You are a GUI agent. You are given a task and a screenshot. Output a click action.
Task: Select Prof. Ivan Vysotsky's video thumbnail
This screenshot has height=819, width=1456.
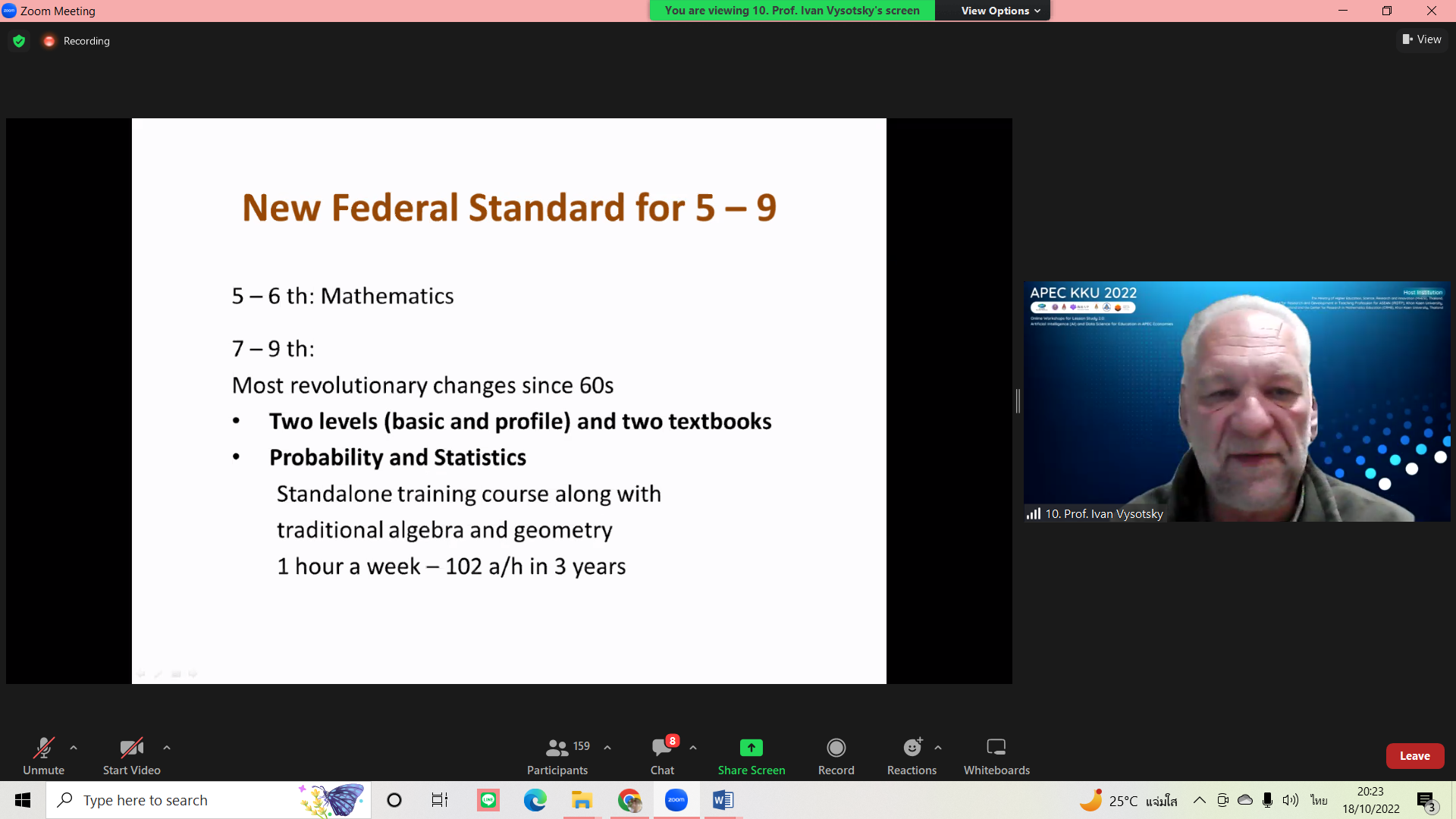point(1236,401)
